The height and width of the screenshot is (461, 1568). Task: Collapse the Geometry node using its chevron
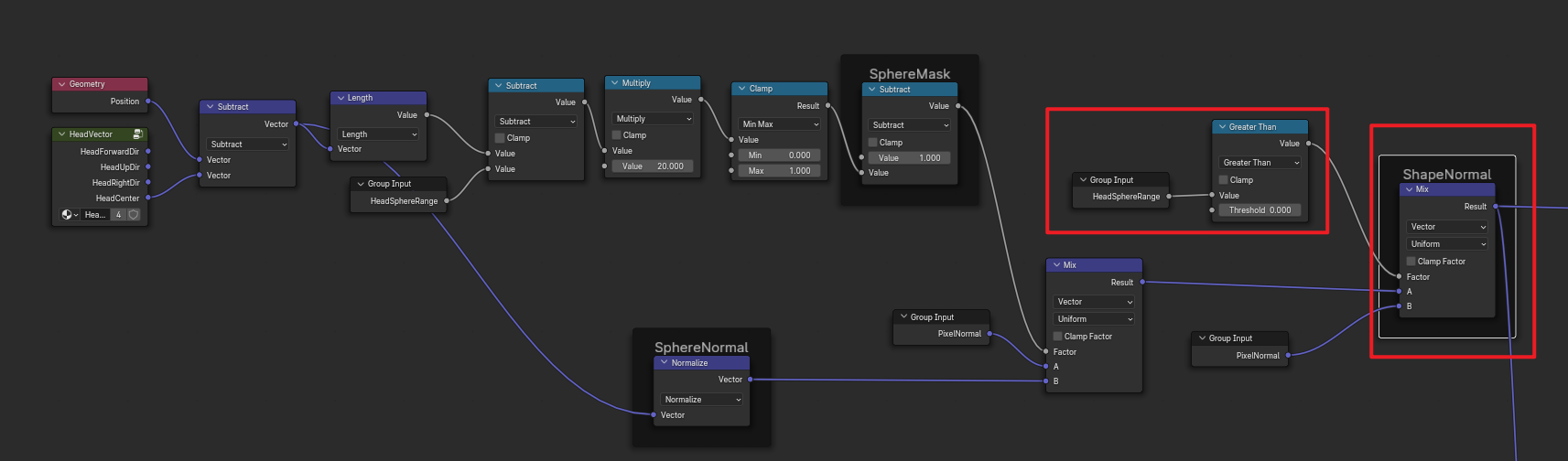[61, 84]
